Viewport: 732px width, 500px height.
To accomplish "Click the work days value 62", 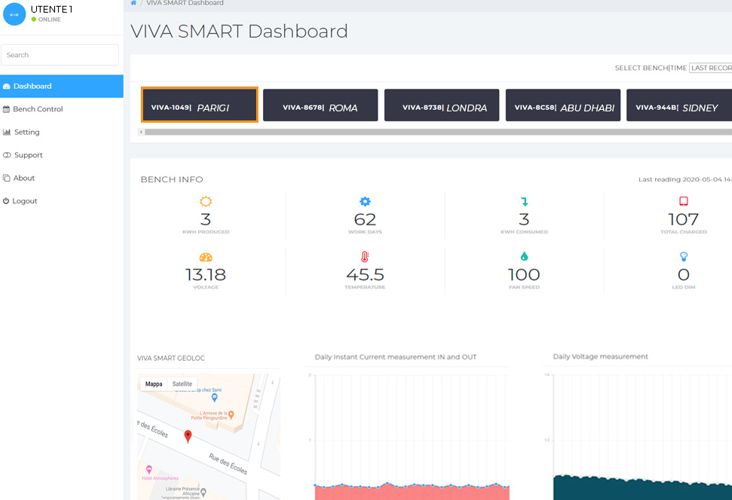I will 365,219.
